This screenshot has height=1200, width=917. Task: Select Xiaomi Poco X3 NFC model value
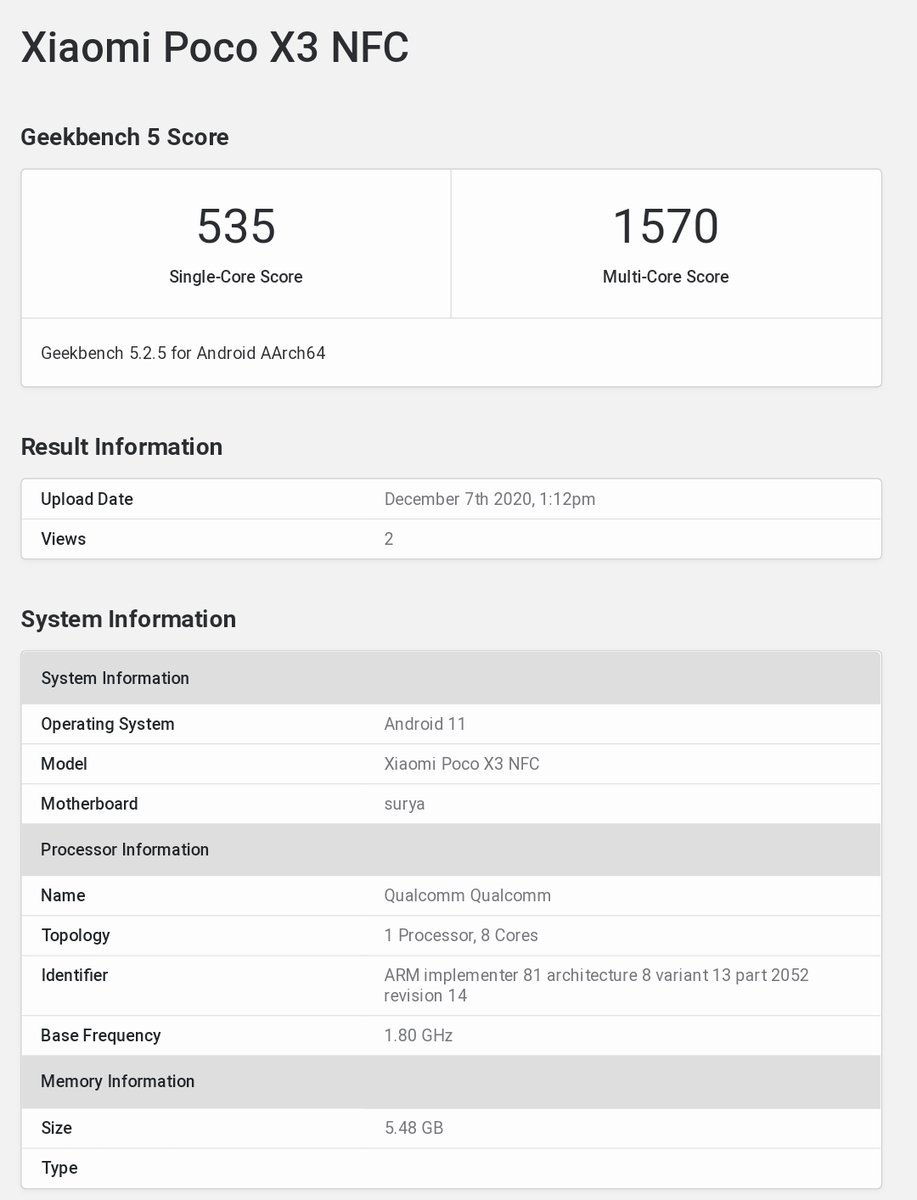coord(462,764)
